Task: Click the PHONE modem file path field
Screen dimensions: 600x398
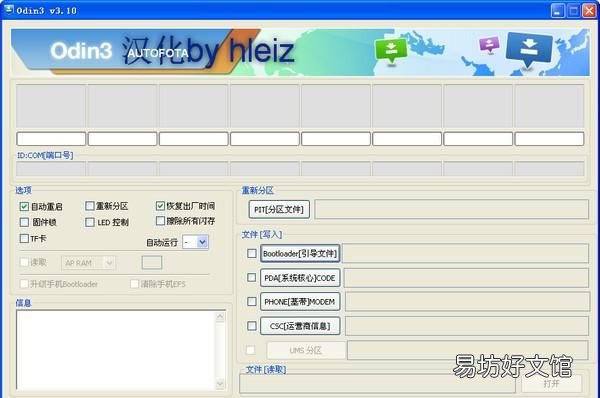Action: pyautogui.click(x=467, y=302)
